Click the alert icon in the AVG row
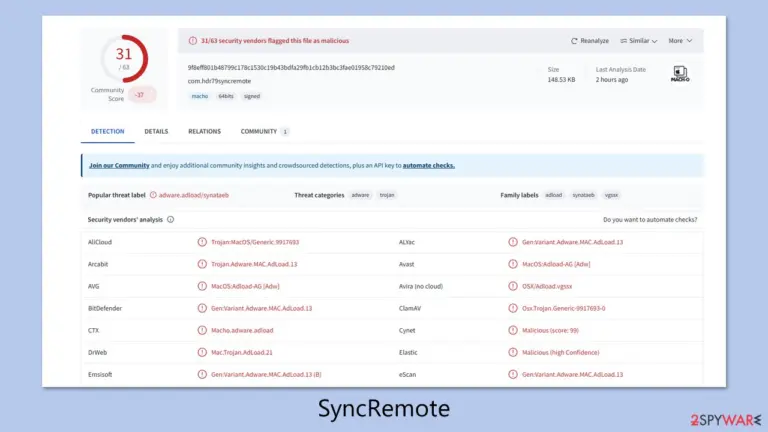Image resolution: width=768 pixels, height=432 pixels. point(202,286)
